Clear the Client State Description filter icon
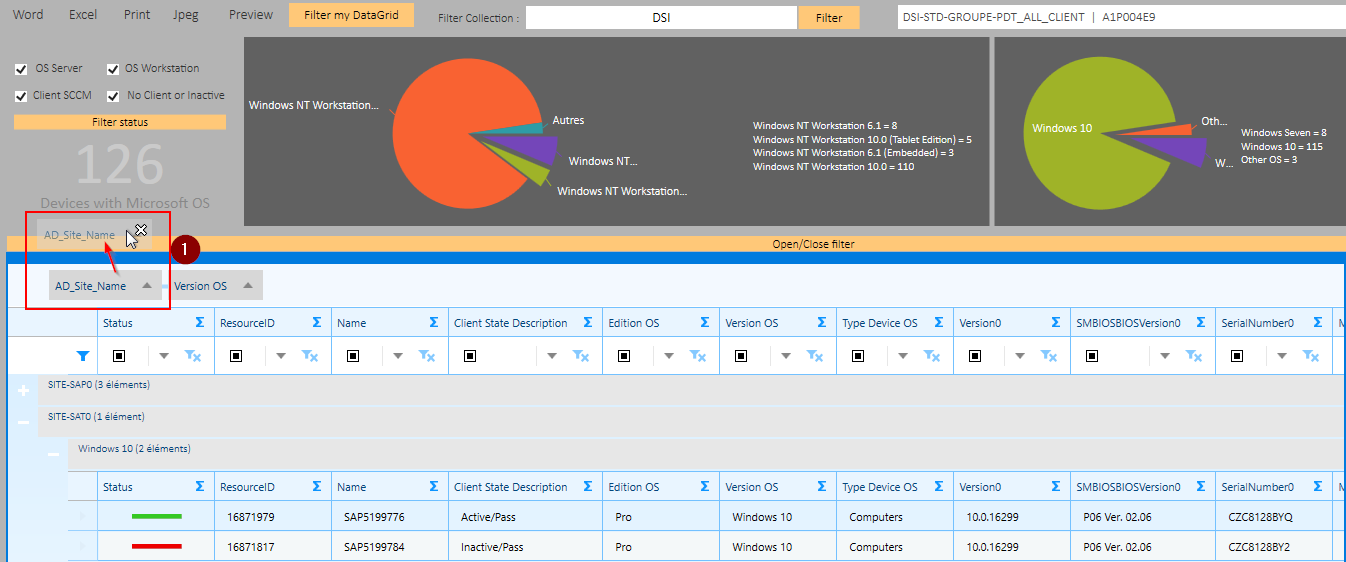This screenshot has height=562, width=1346. click(x=582, y=355)
